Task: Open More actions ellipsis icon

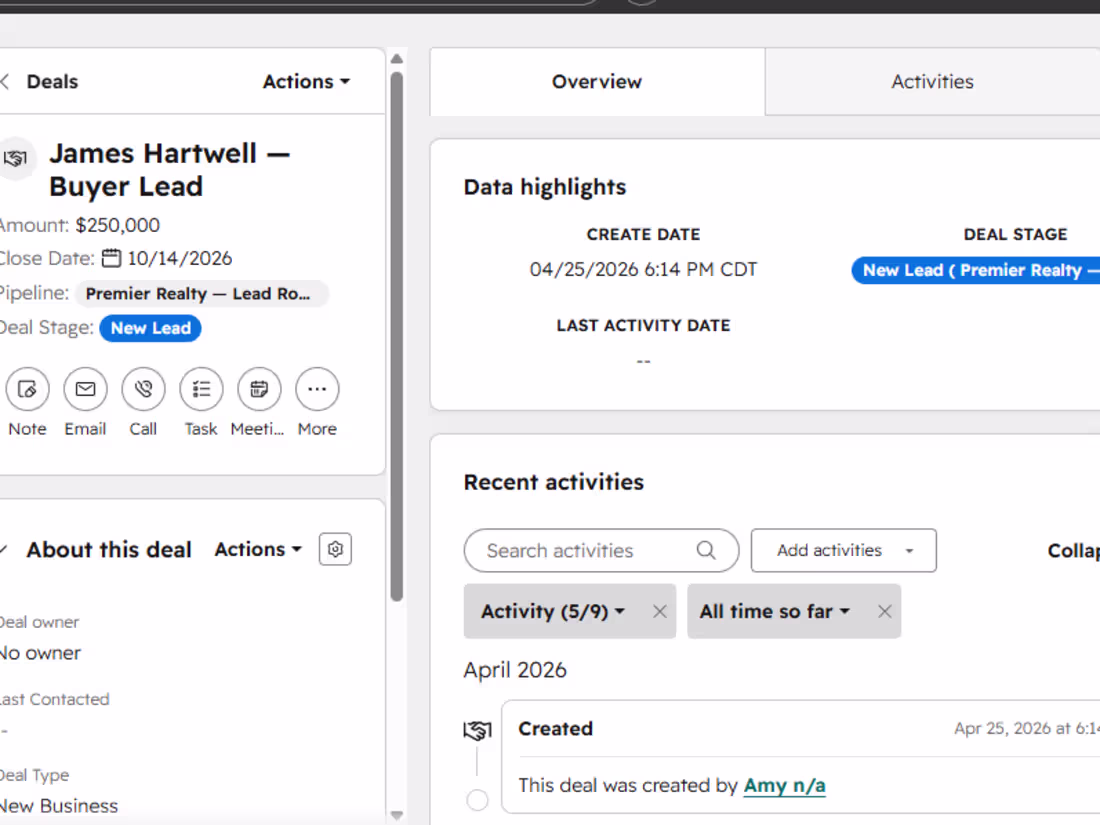Action: point(317,389)
